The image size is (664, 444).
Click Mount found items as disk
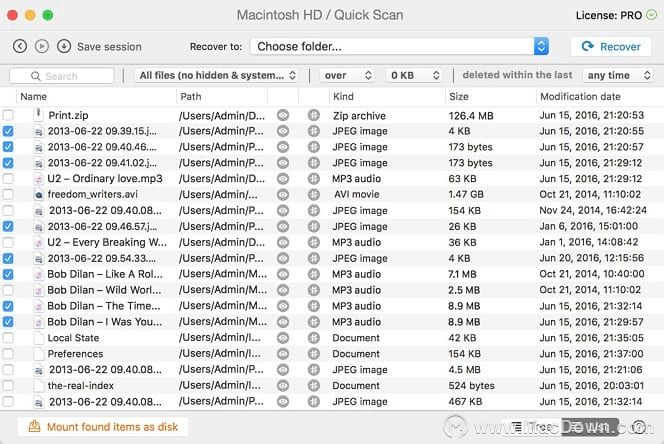click(x=103, y=427)
